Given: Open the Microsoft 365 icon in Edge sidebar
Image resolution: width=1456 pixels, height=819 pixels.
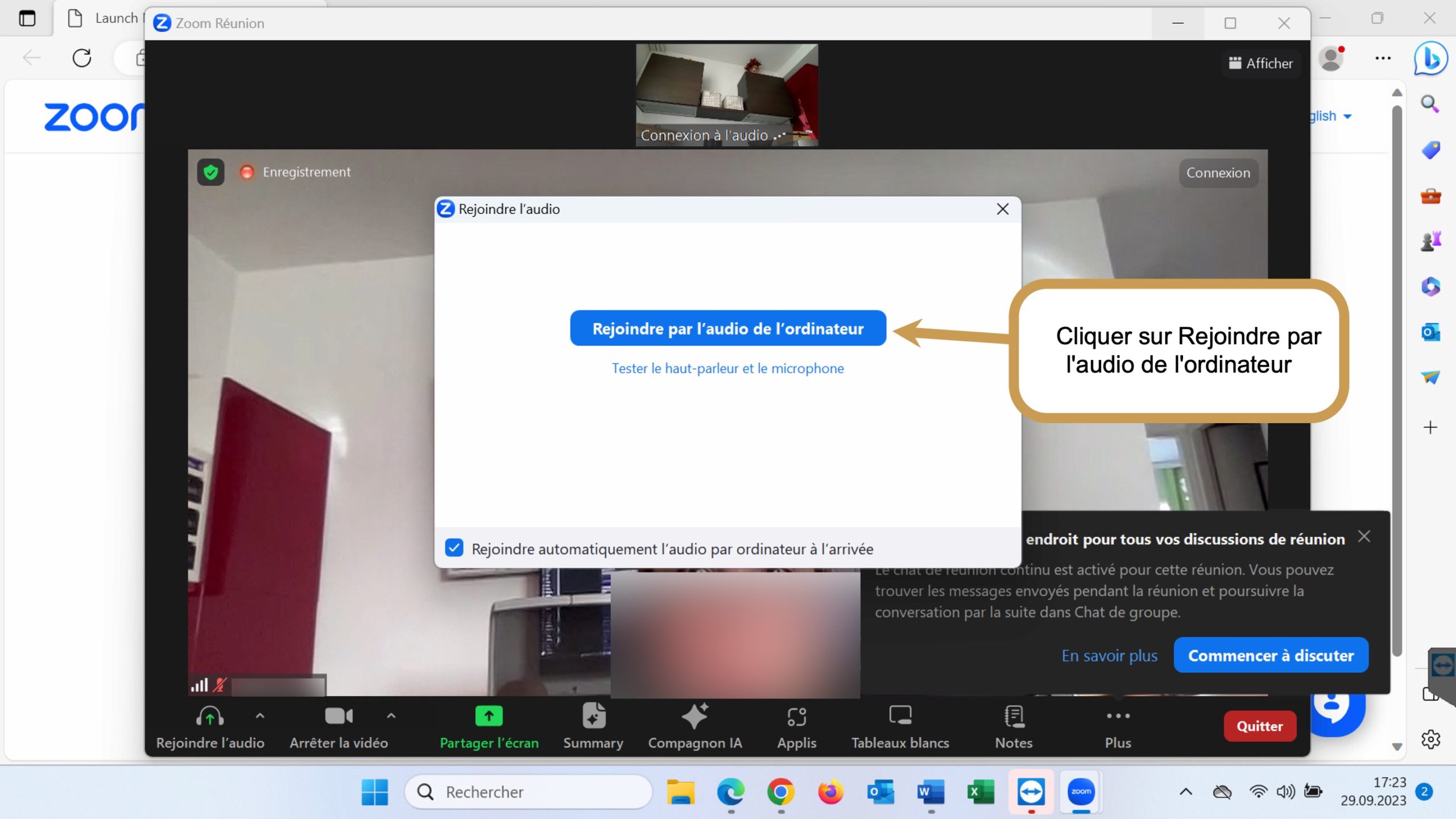Looking at the screenshot, I should coord(1430,286).
